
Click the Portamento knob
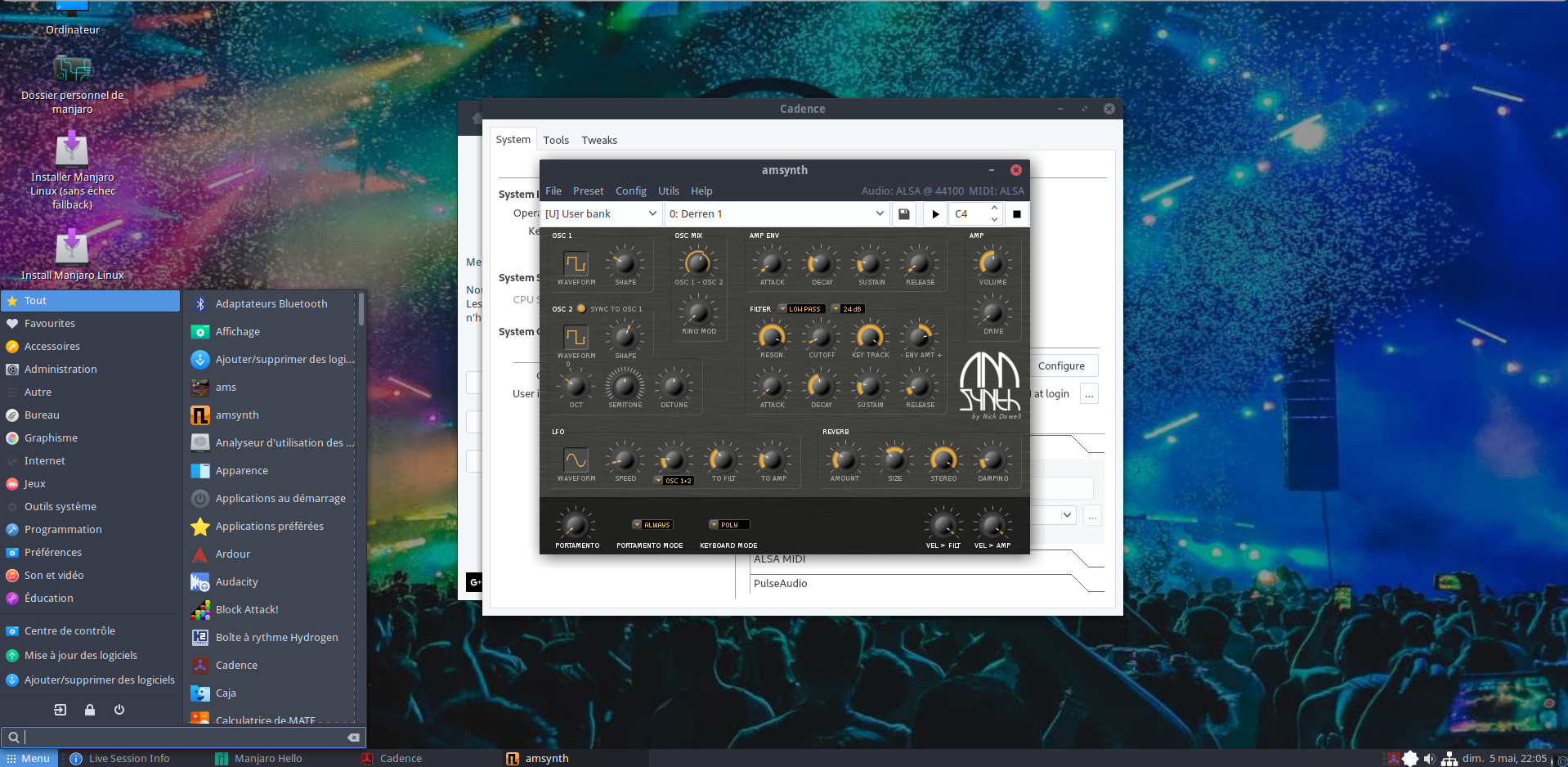coord(576,524)
